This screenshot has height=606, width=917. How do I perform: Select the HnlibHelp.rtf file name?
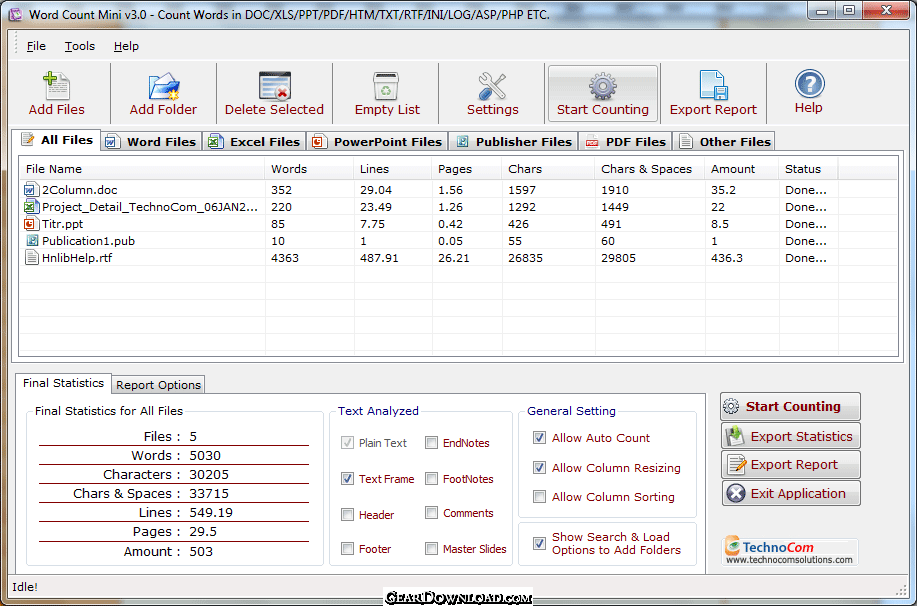(x=77, y=258)
